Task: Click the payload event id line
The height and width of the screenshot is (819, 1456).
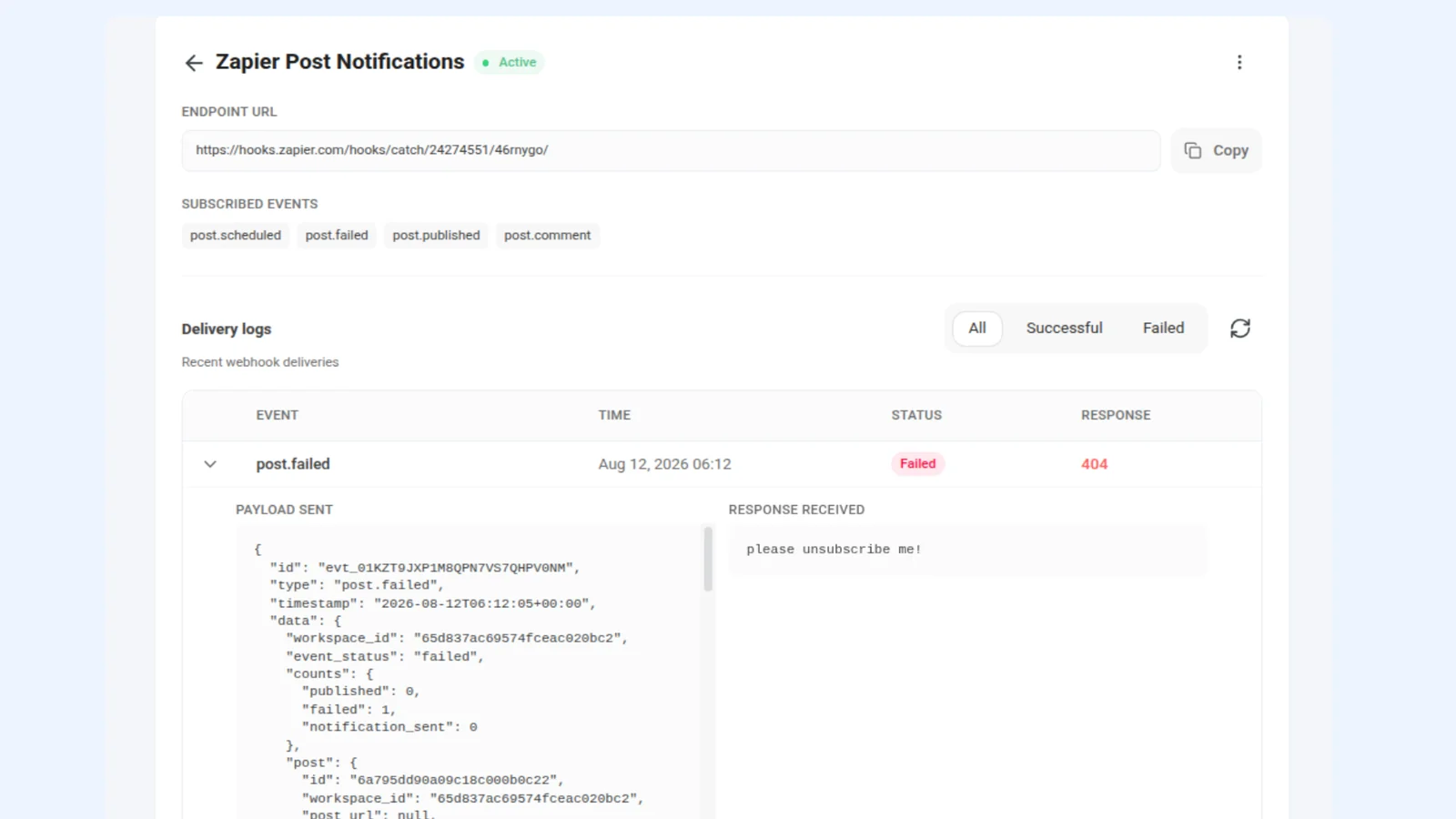Action: pos(425,568)
